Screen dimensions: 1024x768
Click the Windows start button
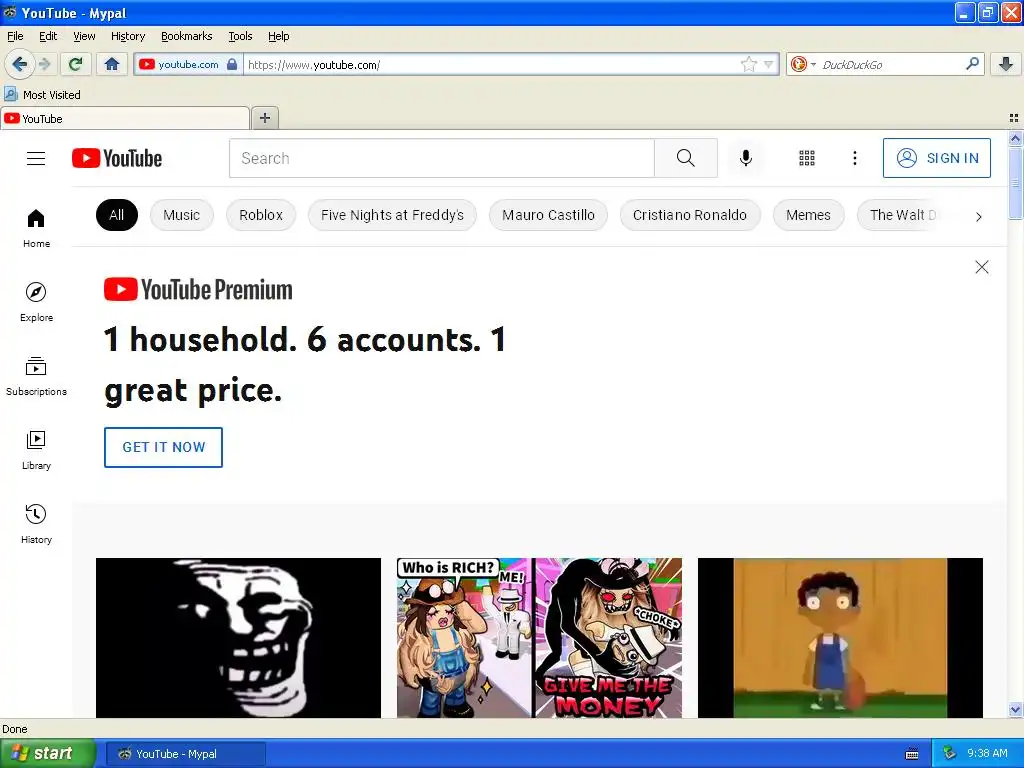47,754
